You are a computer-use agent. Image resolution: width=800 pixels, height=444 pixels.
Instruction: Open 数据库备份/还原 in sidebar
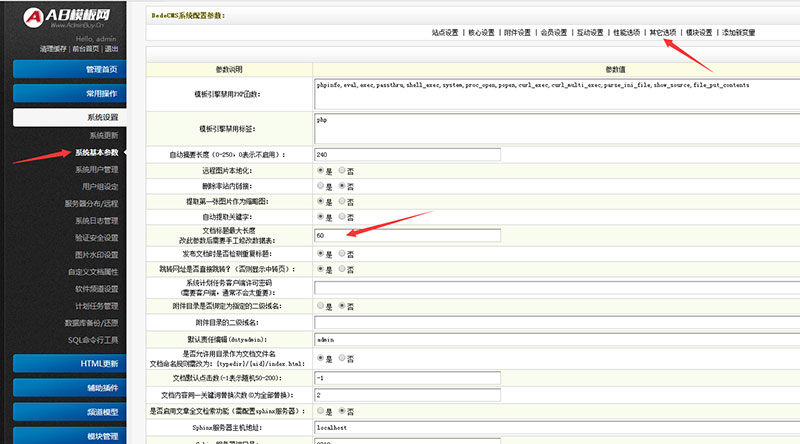pyautogui.click(x=91, y=323)
